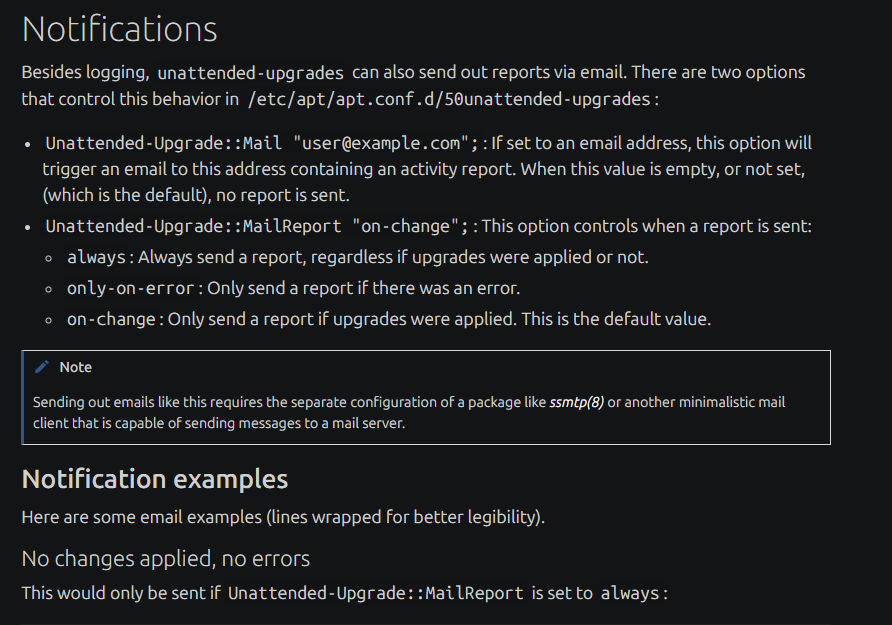Click the pencil icon in the Note box
Screen dimensions: 892x625
click(42, 367)
